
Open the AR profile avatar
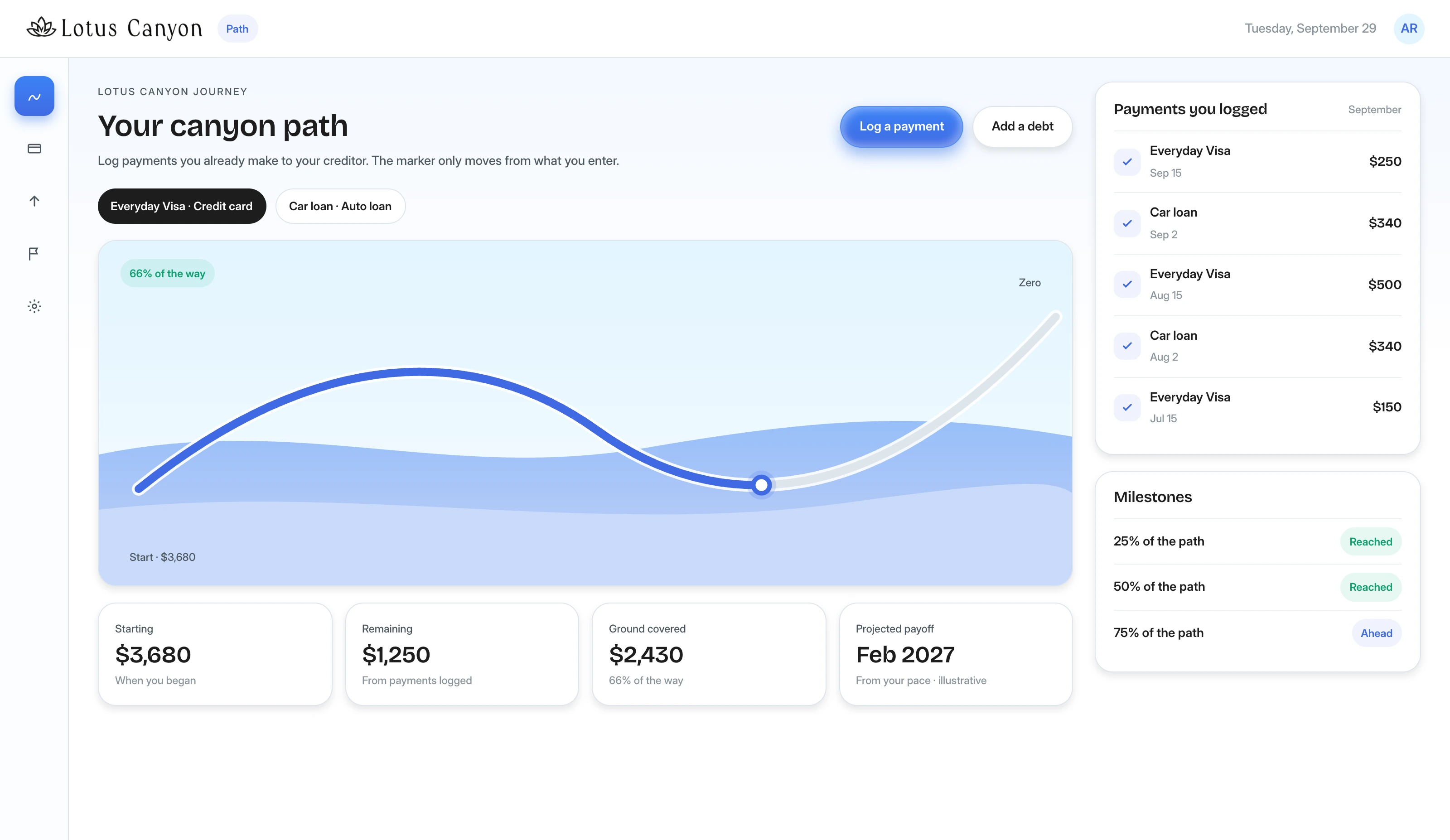[x=1409, y=28]
